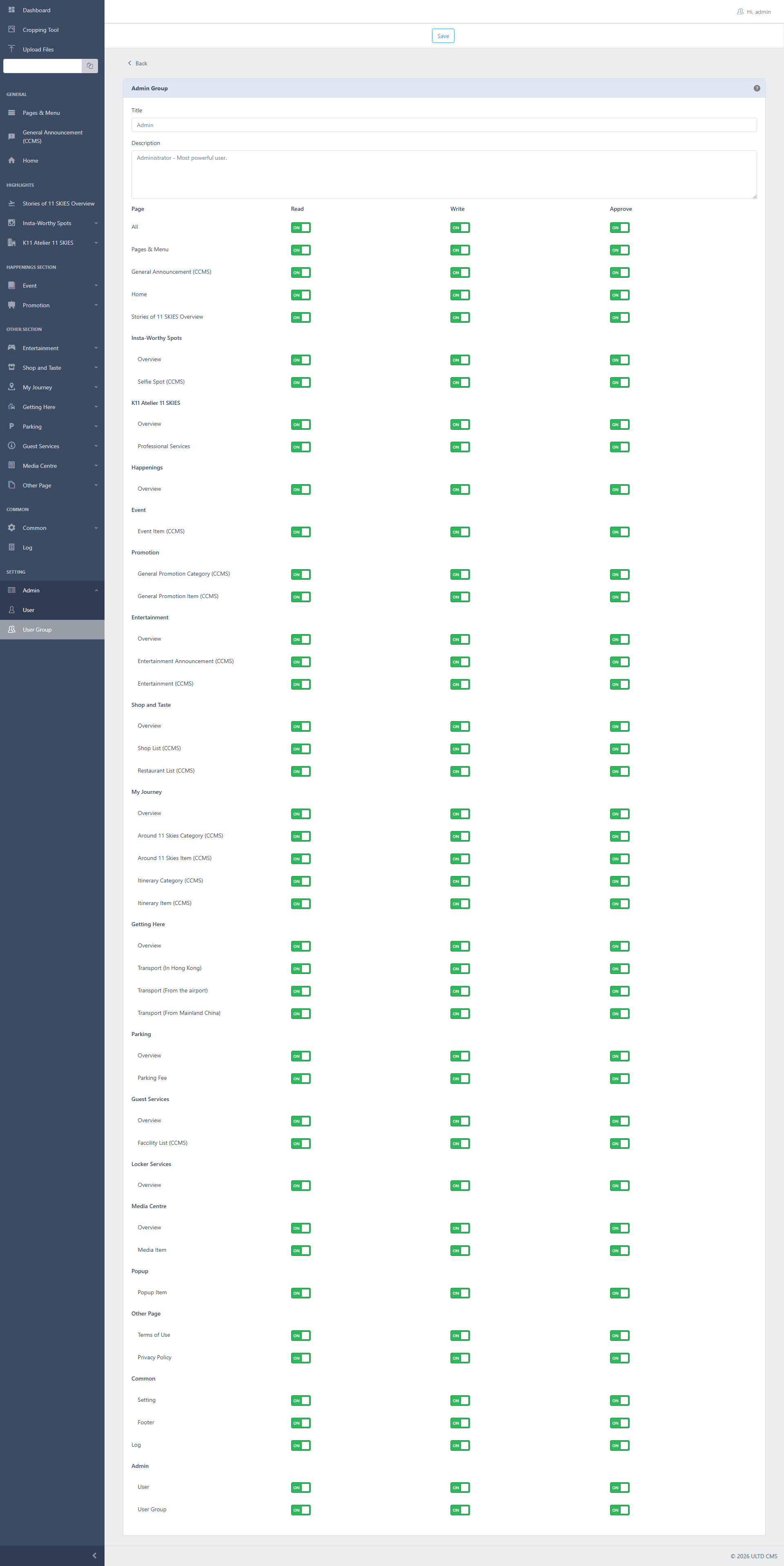
Task: Toggle Read switch for Parking Fee
Action: (x=301, y=1079)
